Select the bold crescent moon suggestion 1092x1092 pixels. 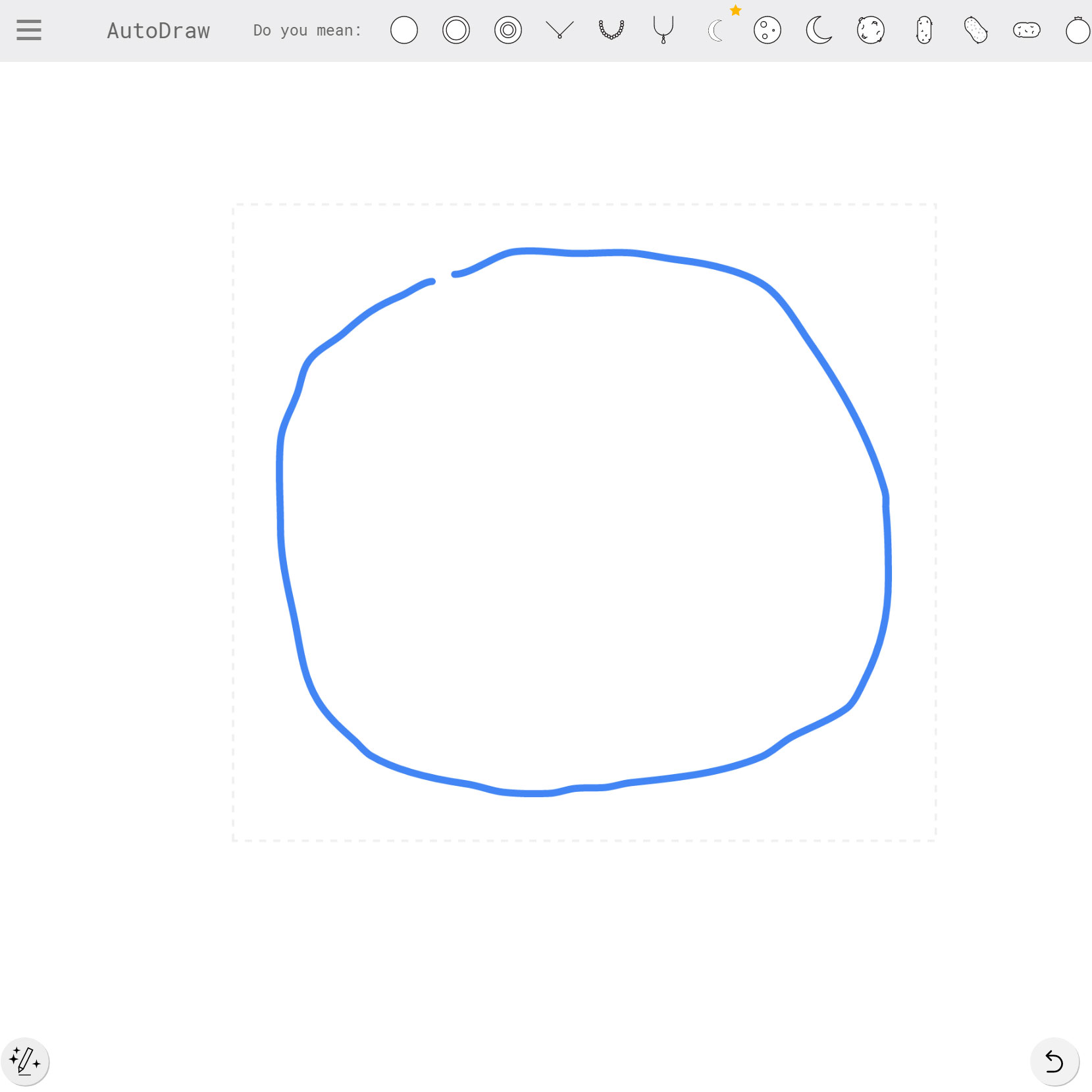click(819, 30)
